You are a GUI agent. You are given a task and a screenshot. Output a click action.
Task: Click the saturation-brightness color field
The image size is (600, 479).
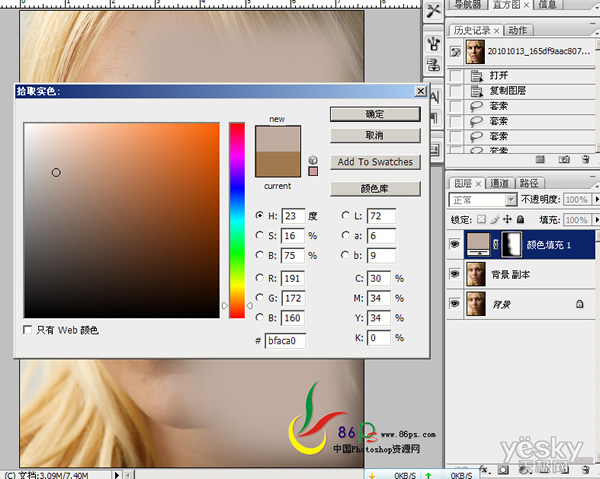click(x=122, y=220)
